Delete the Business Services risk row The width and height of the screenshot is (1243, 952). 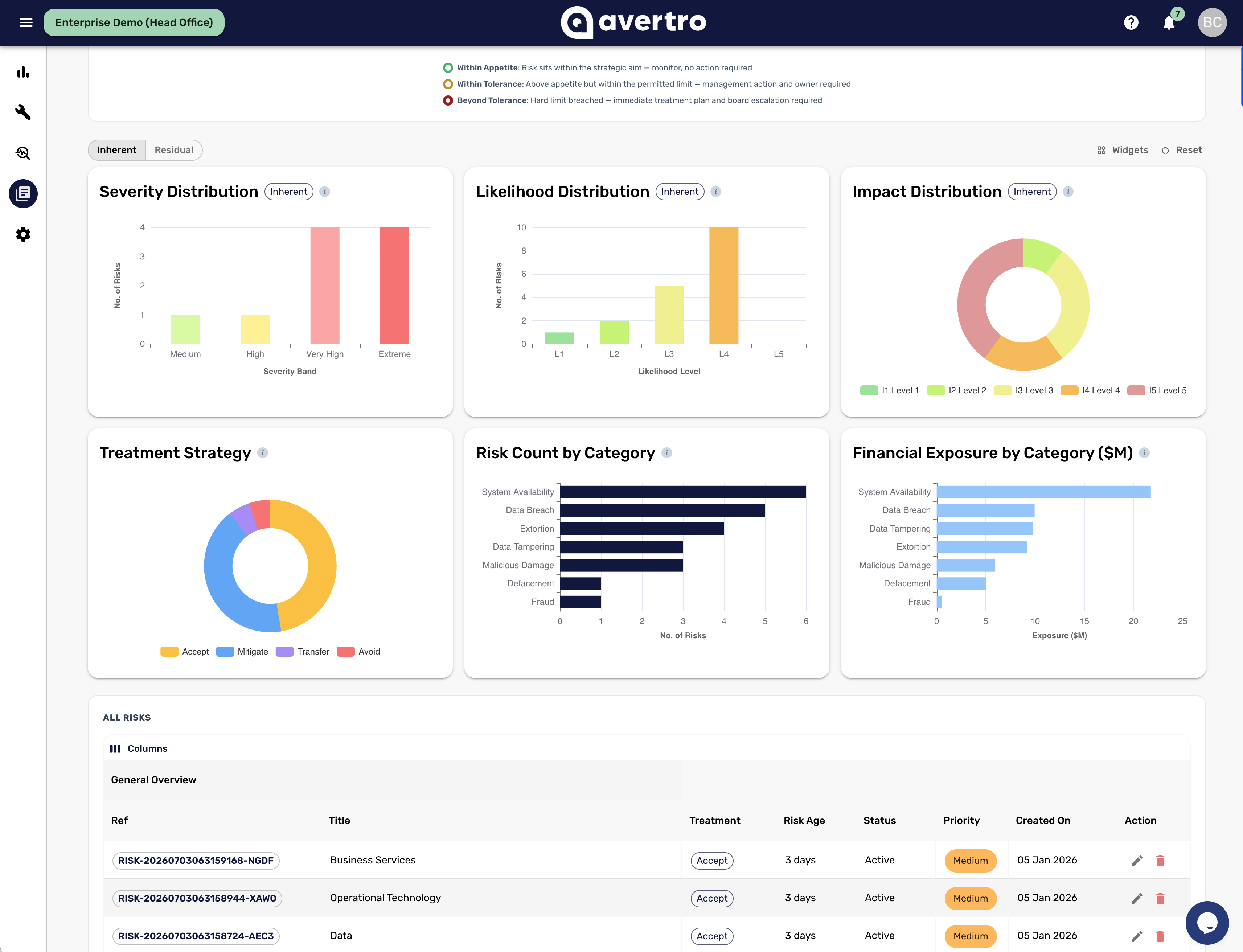[x=1160, y=861]
